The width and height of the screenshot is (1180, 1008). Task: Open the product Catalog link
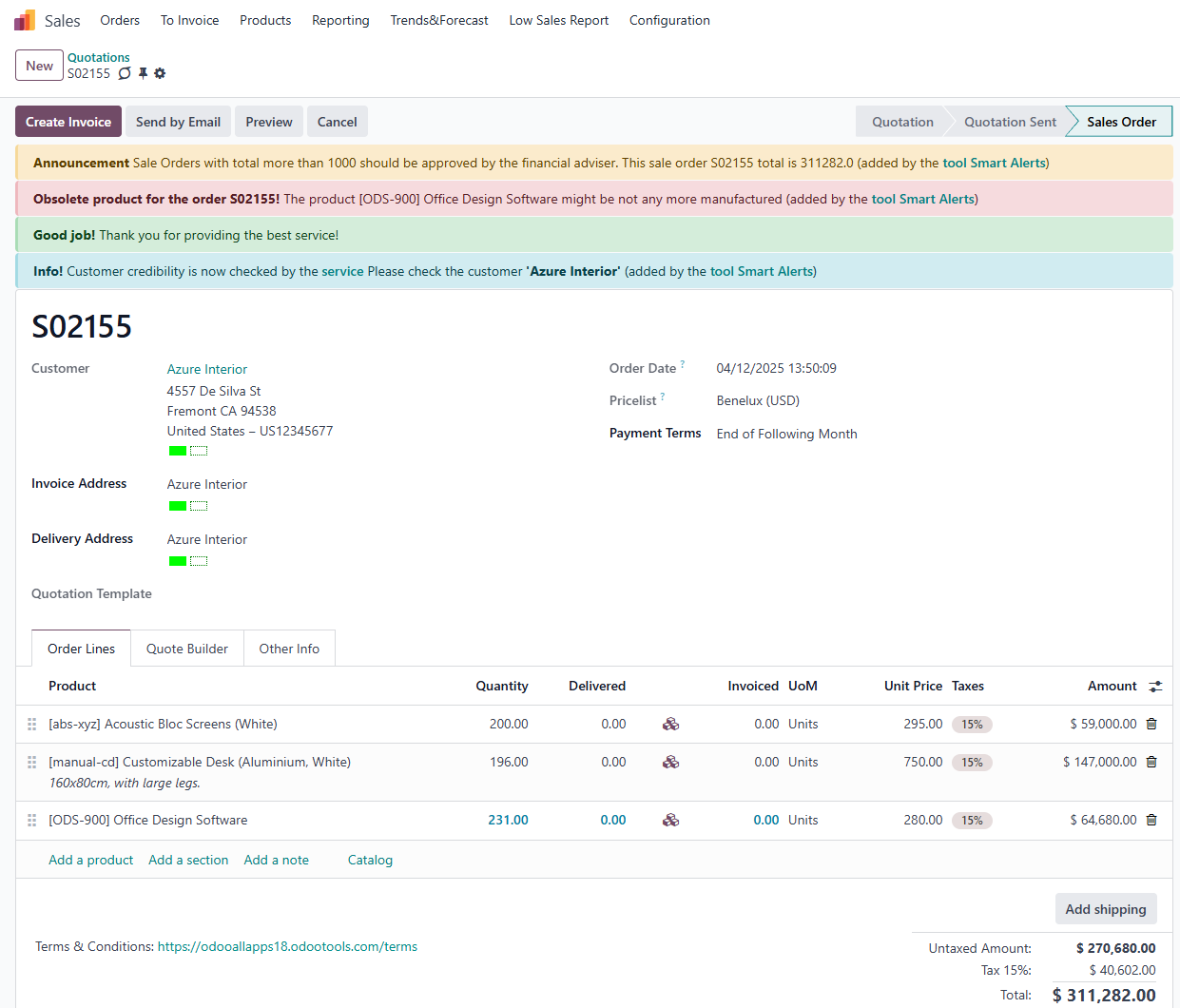(370, 860)
